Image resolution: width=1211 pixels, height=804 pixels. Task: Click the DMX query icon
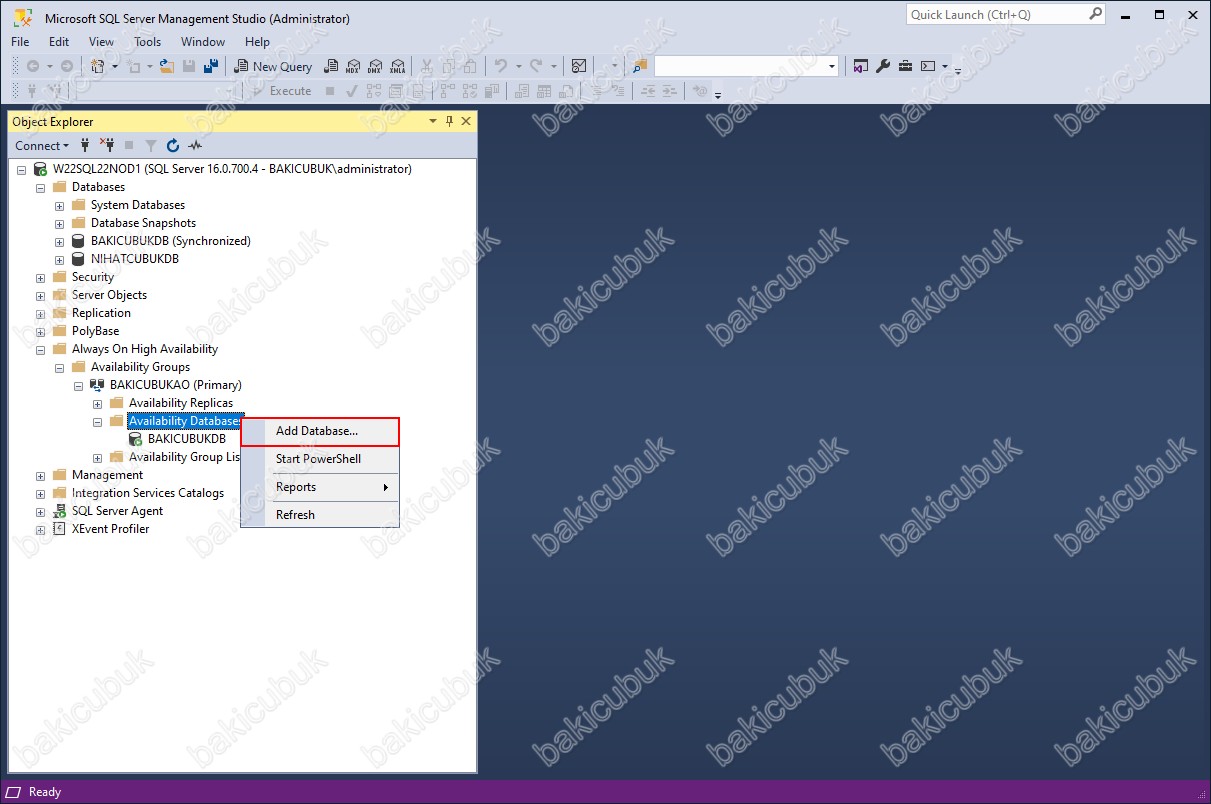[x=375, y=66]
